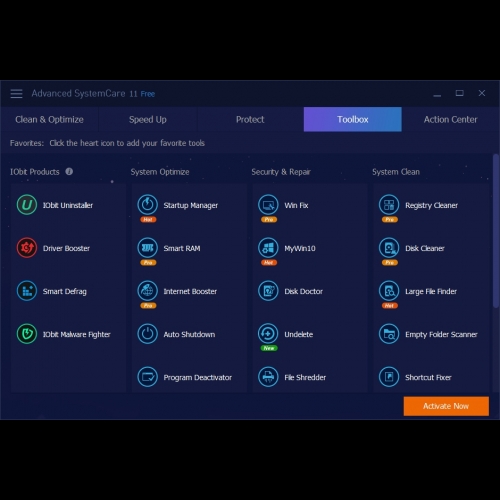Launch the Internet Booster icon

click(x=147, y=291)
